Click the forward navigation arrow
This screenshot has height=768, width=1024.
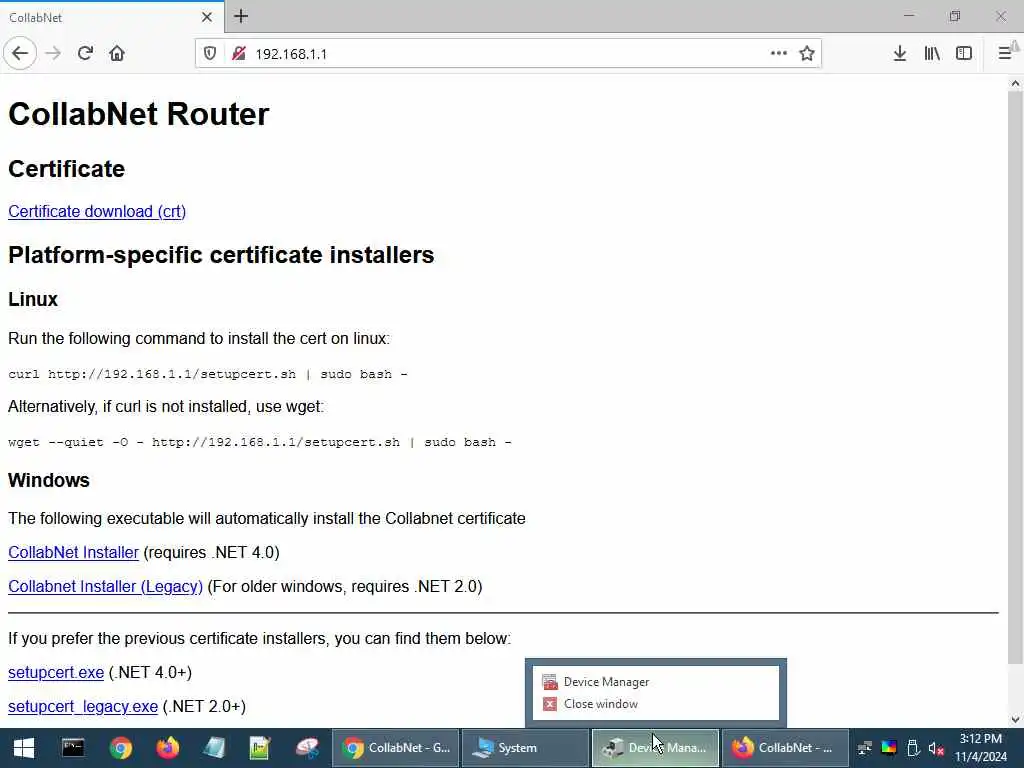tap(53, 54)
